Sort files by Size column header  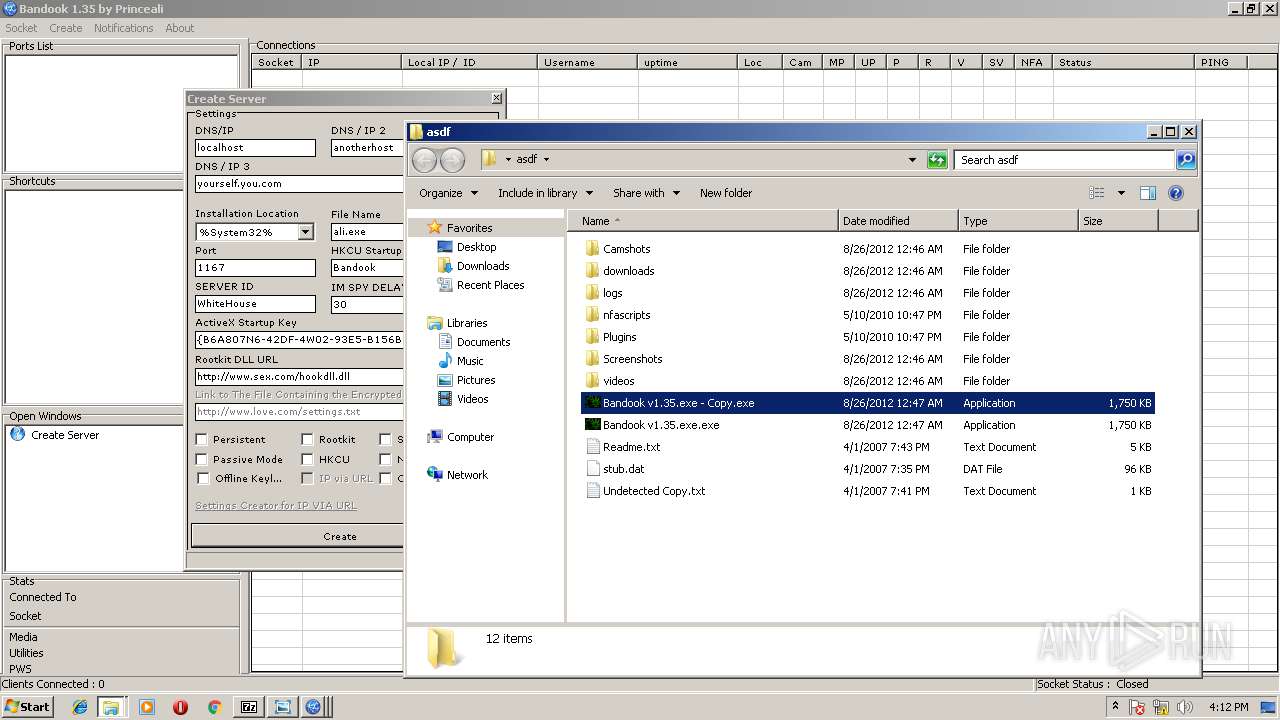[x=1118, y=221]
